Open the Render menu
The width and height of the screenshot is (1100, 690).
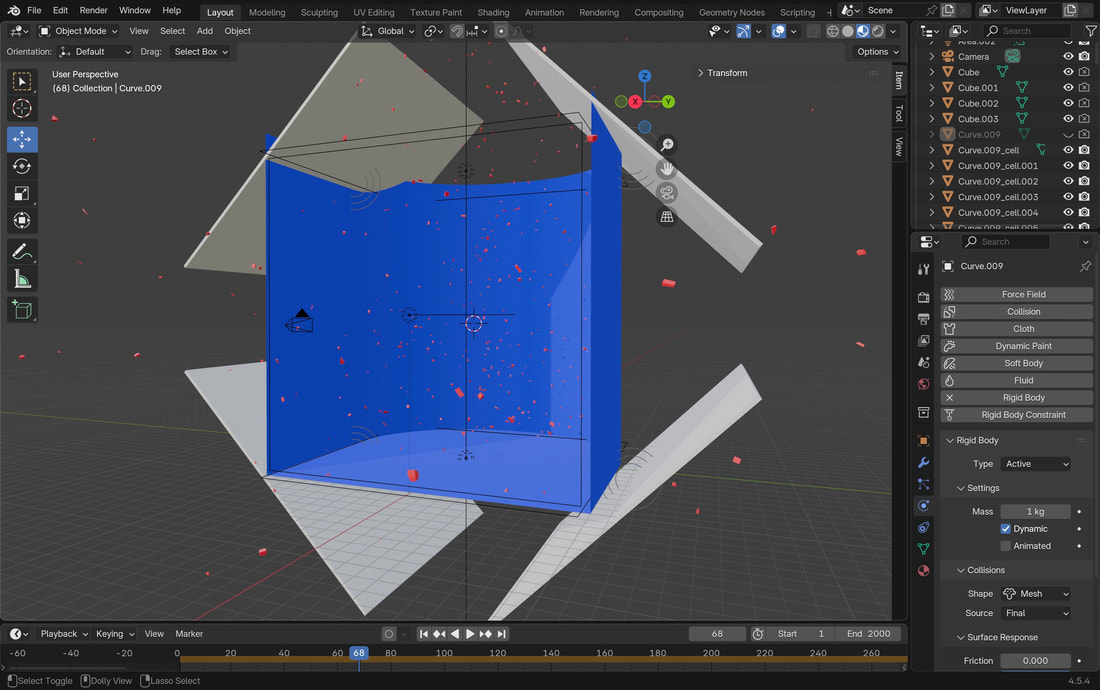pos(93,10)
